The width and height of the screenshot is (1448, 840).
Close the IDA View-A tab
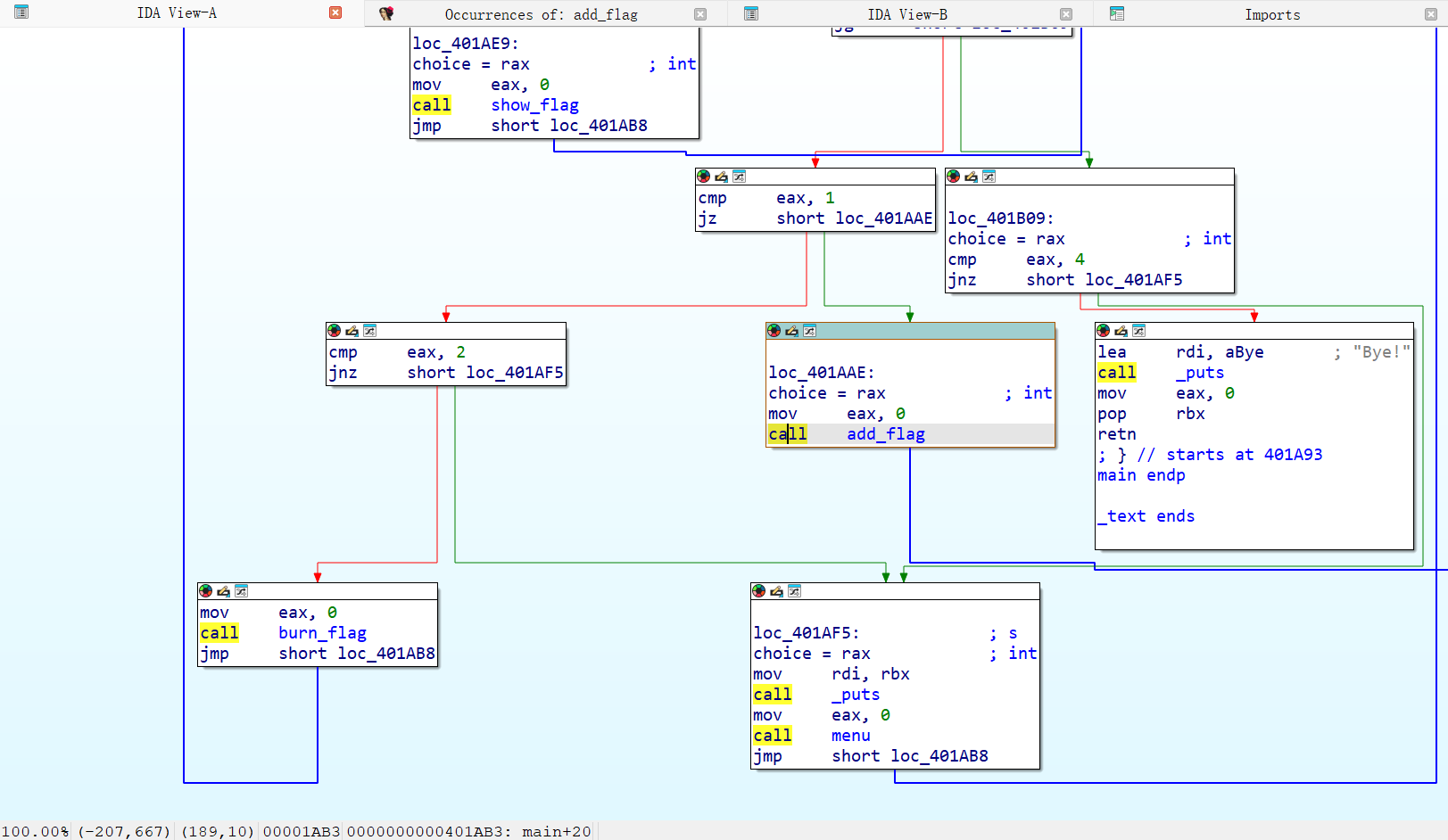coord(335,12)
